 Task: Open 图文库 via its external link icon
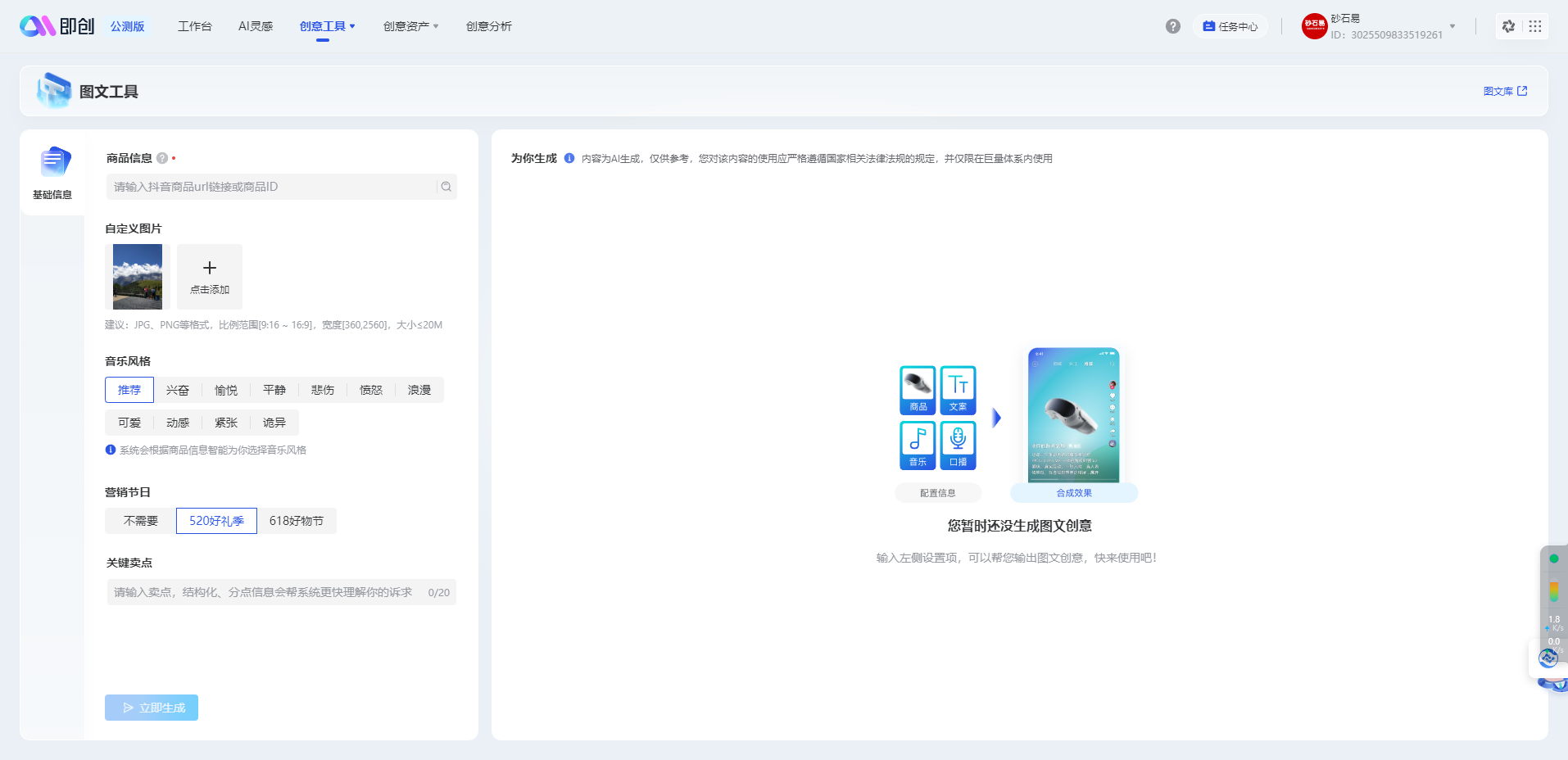click(1521, 91)
